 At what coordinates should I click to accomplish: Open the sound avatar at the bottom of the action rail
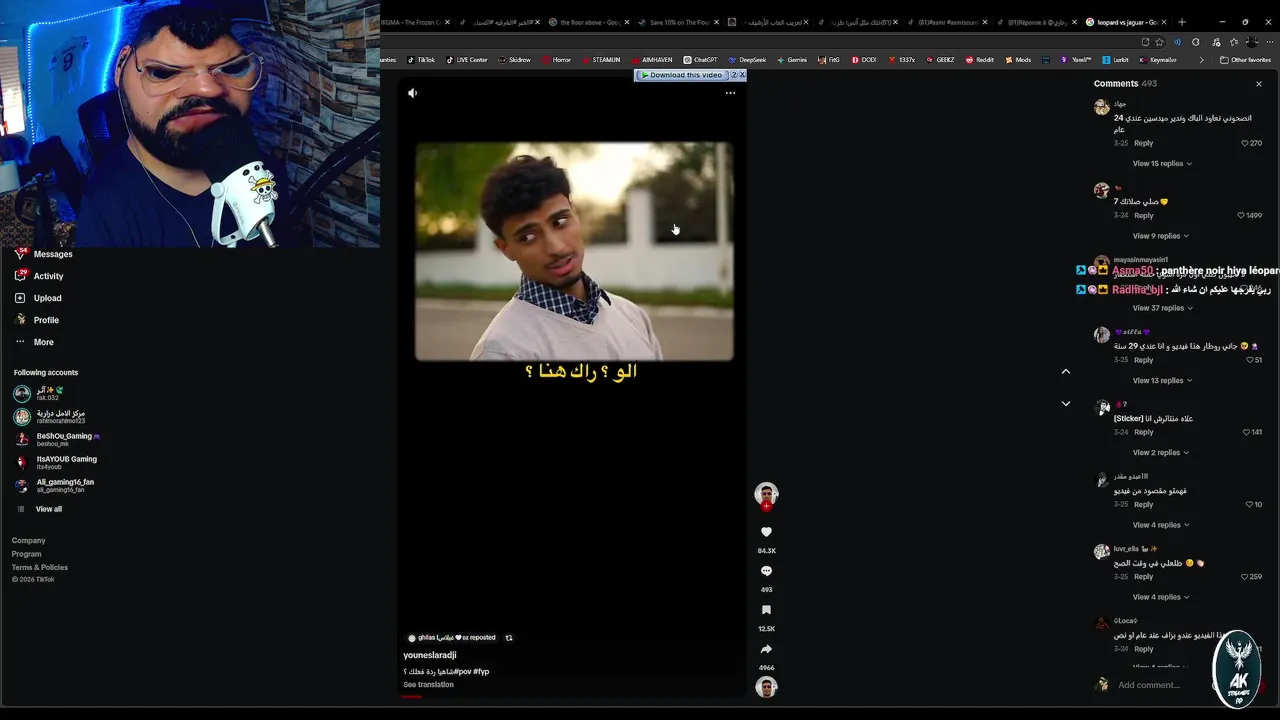point(766,687)
